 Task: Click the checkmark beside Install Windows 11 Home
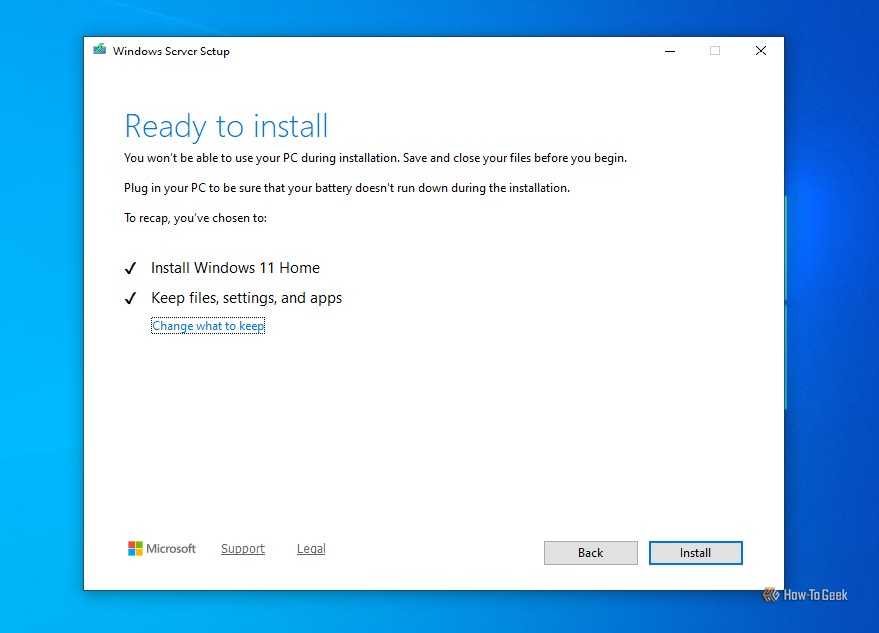(x=131, y=267)
